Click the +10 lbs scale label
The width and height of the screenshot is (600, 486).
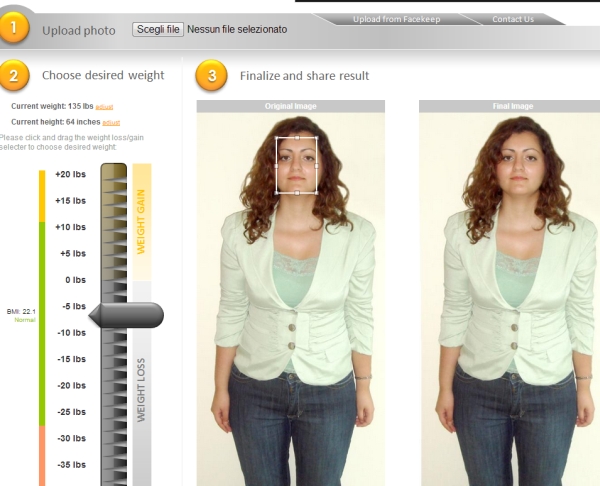pos(70,227)
